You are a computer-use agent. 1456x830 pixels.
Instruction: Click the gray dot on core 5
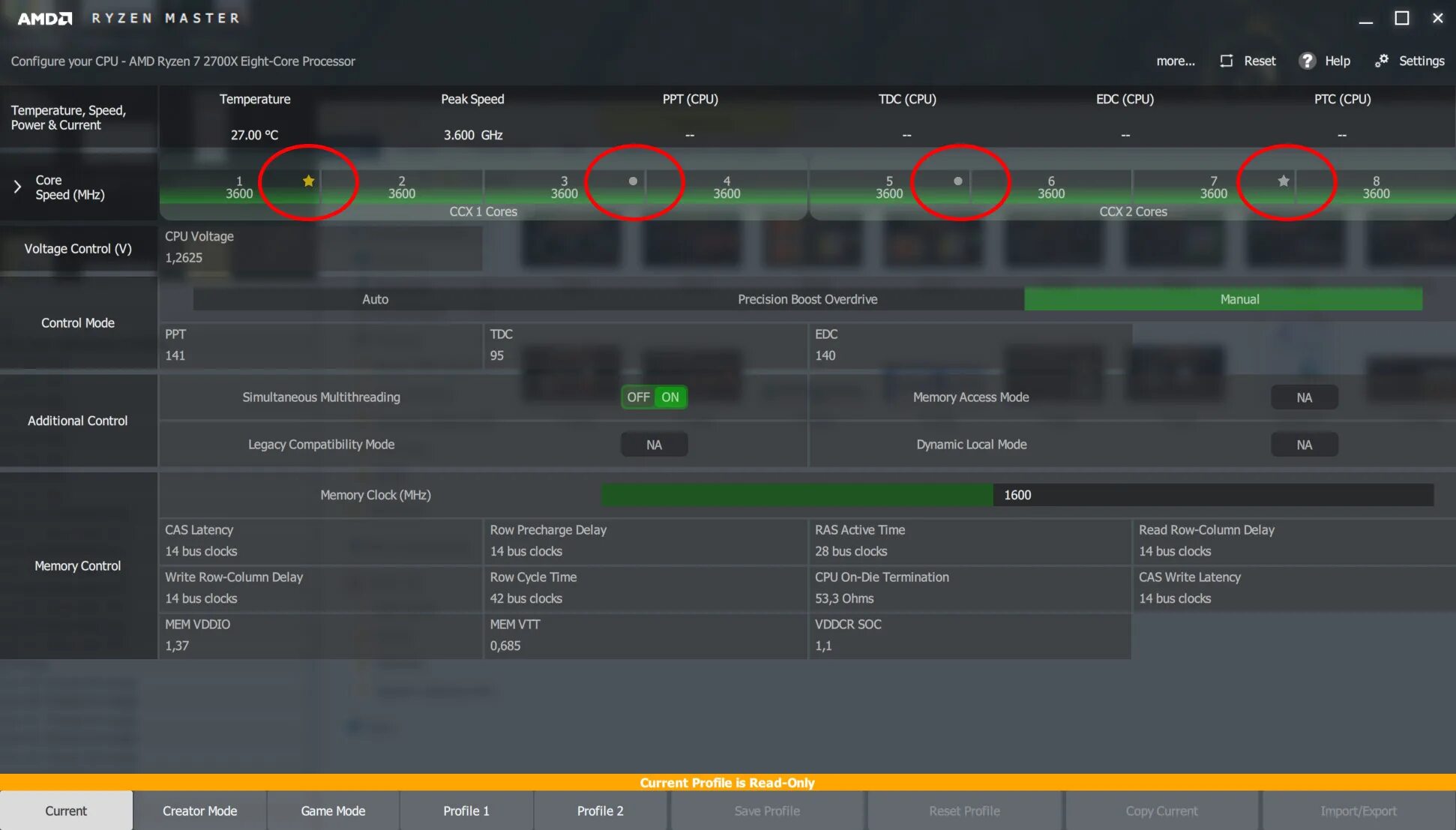957,181
